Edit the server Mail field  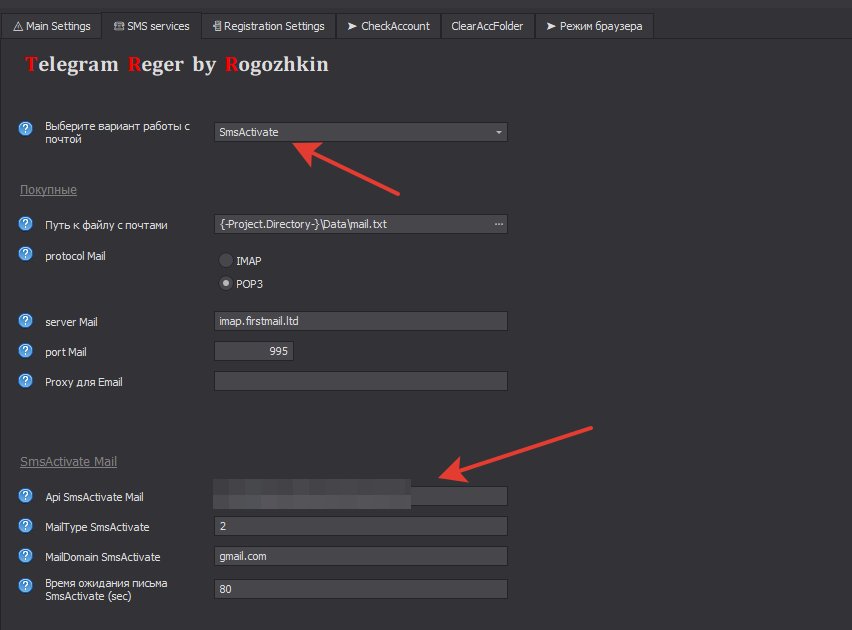coord(361,321)
